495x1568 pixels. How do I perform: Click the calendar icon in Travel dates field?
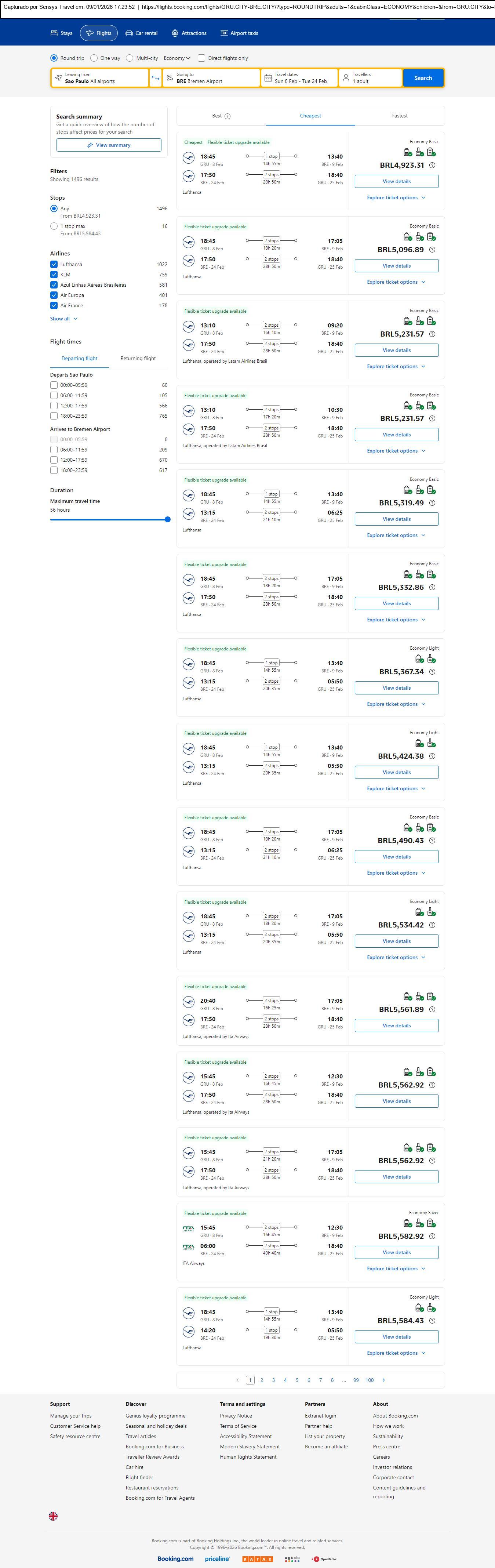[x=268, y=78]
